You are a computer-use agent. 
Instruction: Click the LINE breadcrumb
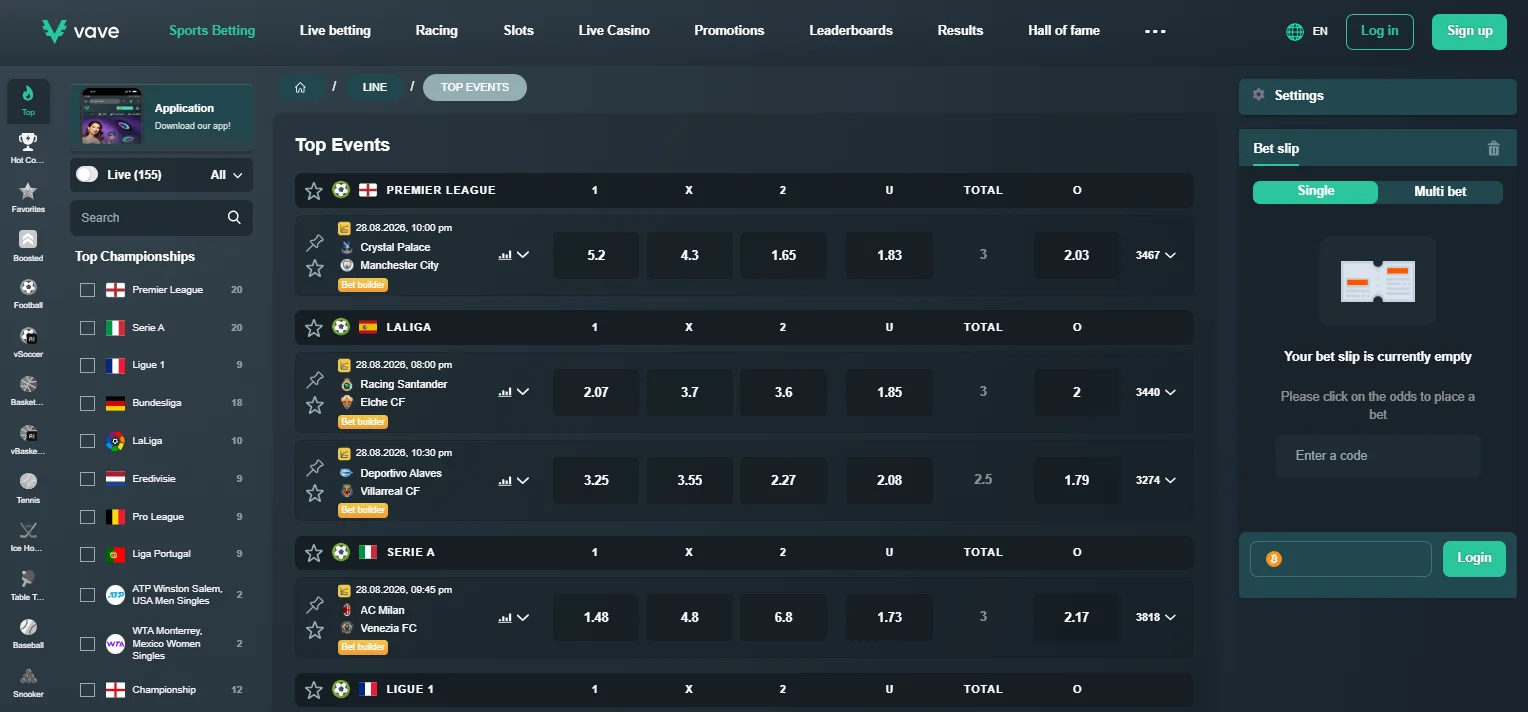[375, 87]
